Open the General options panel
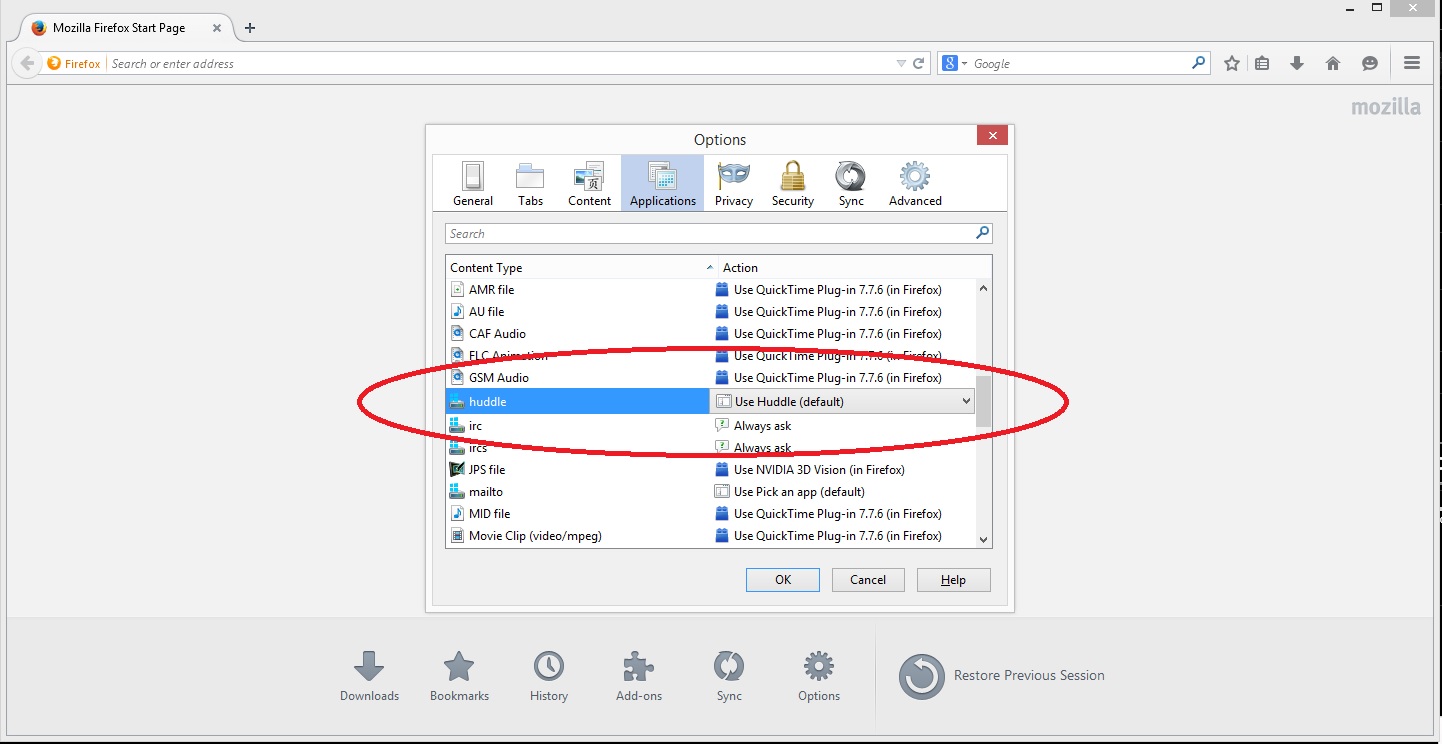The image size is (1442, 744). pyautogui.click(x=473, y=183)
